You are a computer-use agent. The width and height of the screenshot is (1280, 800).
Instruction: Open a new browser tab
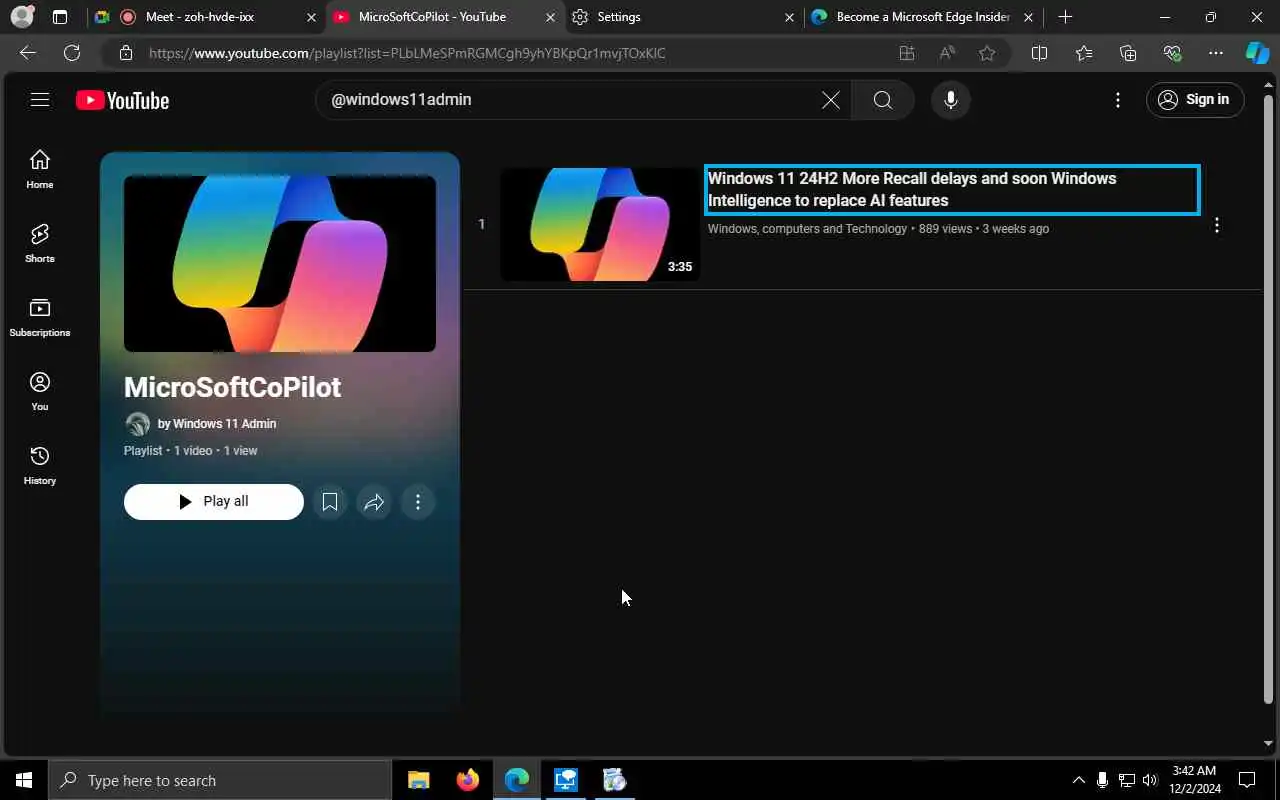click(1065, 17)
